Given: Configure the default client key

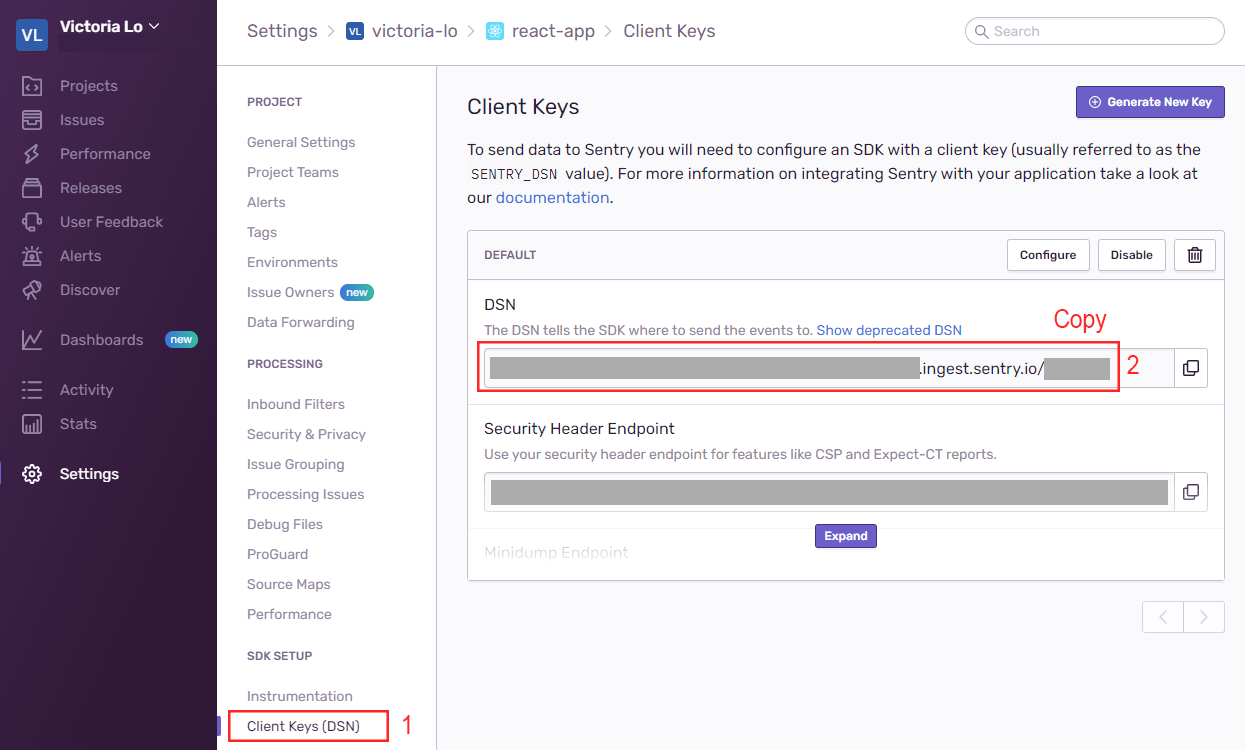Looking at the screenshot, I should [x=1048, y=255].
